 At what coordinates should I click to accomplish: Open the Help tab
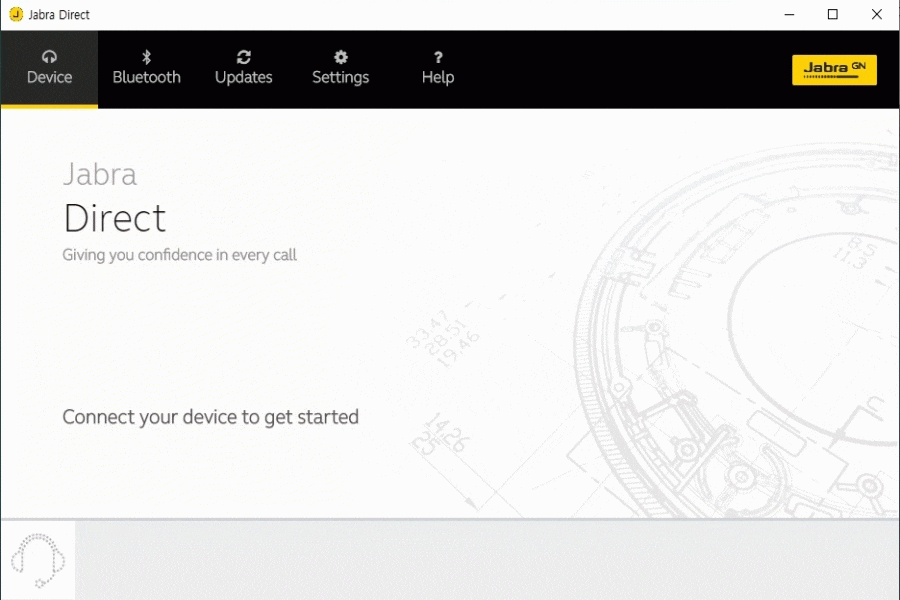[x=437, y=69]
